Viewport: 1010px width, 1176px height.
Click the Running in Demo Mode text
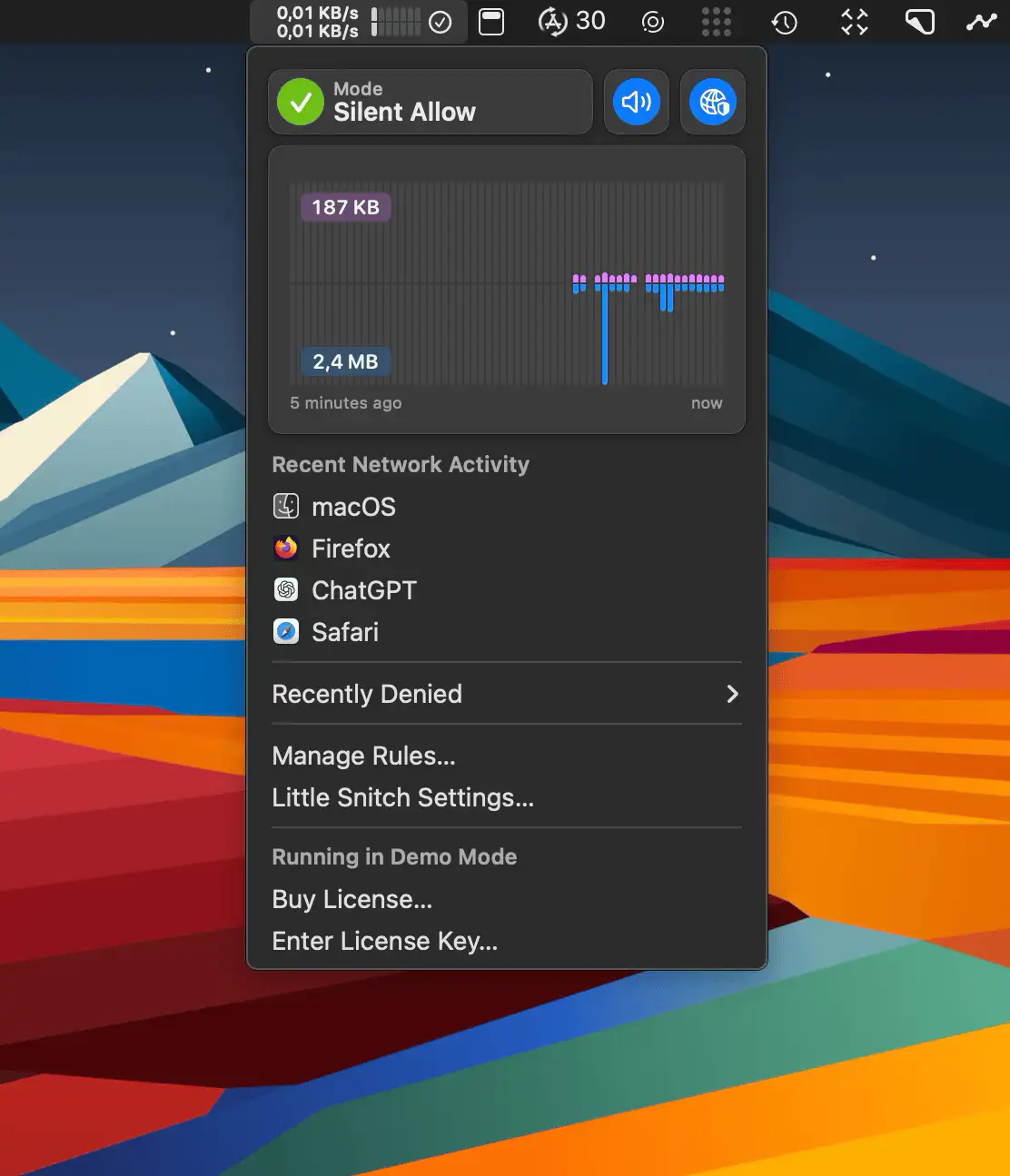pos(394,856)
